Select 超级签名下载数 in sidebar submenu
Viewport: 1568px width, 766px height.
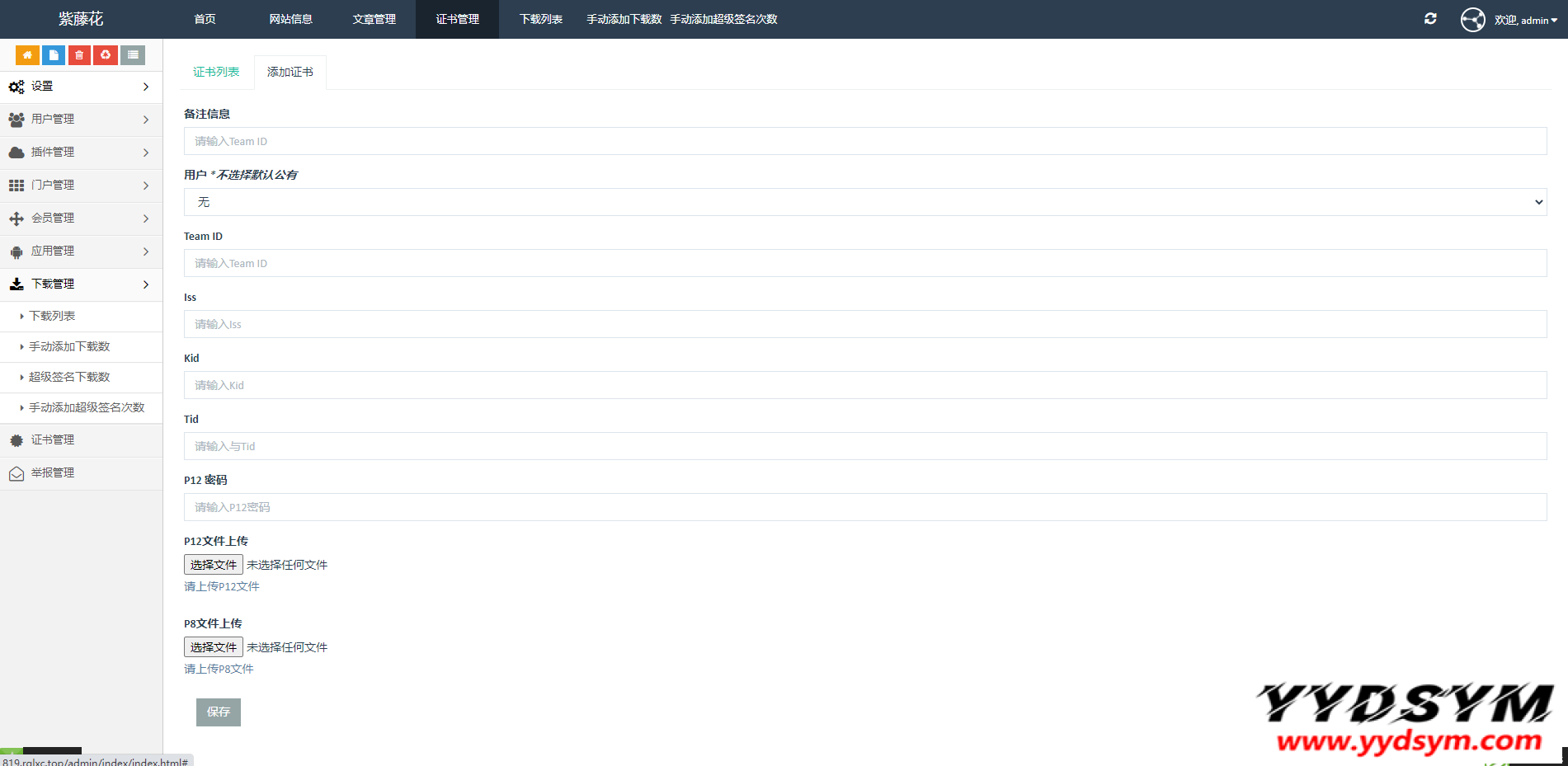pos(69,378)
